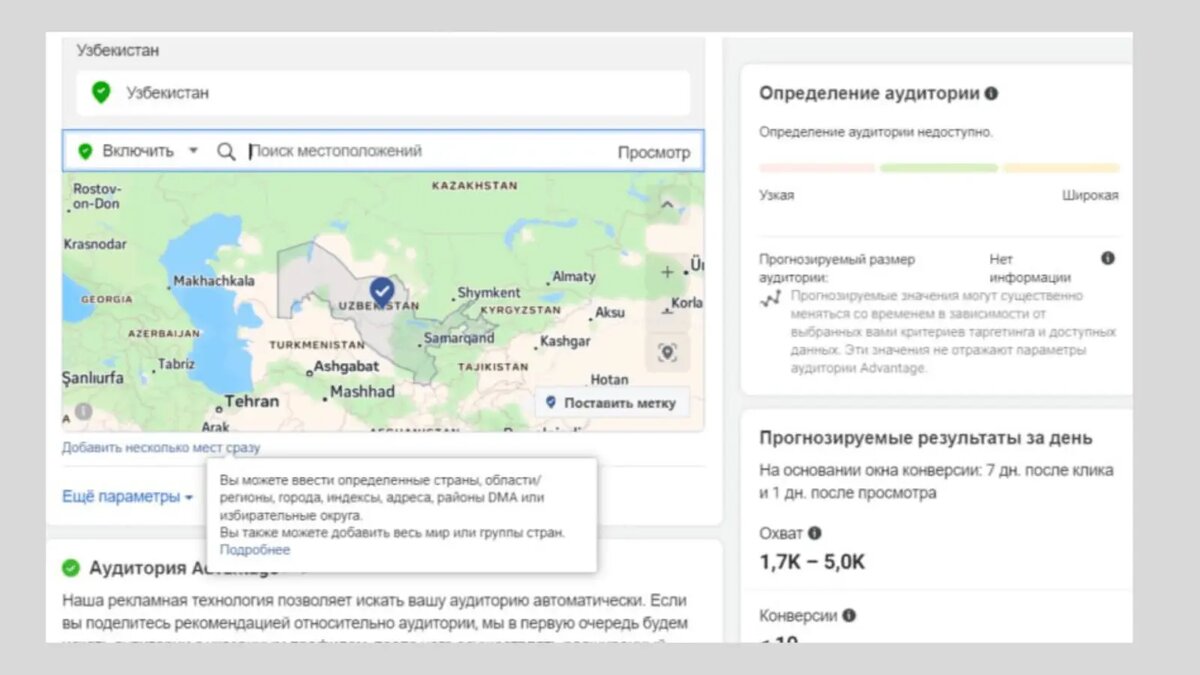
Task: Click the search magnifier icon
Action: pyautogui.click(x=227, y=151)
